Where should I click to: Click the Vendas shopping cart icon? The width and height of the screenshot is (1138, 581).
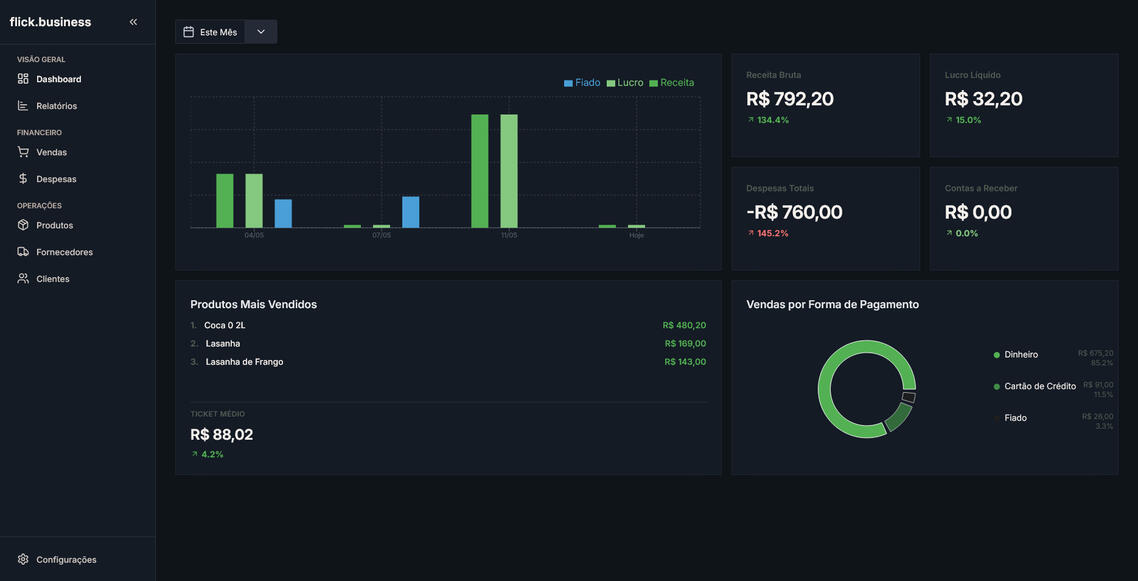click(22, 152)
